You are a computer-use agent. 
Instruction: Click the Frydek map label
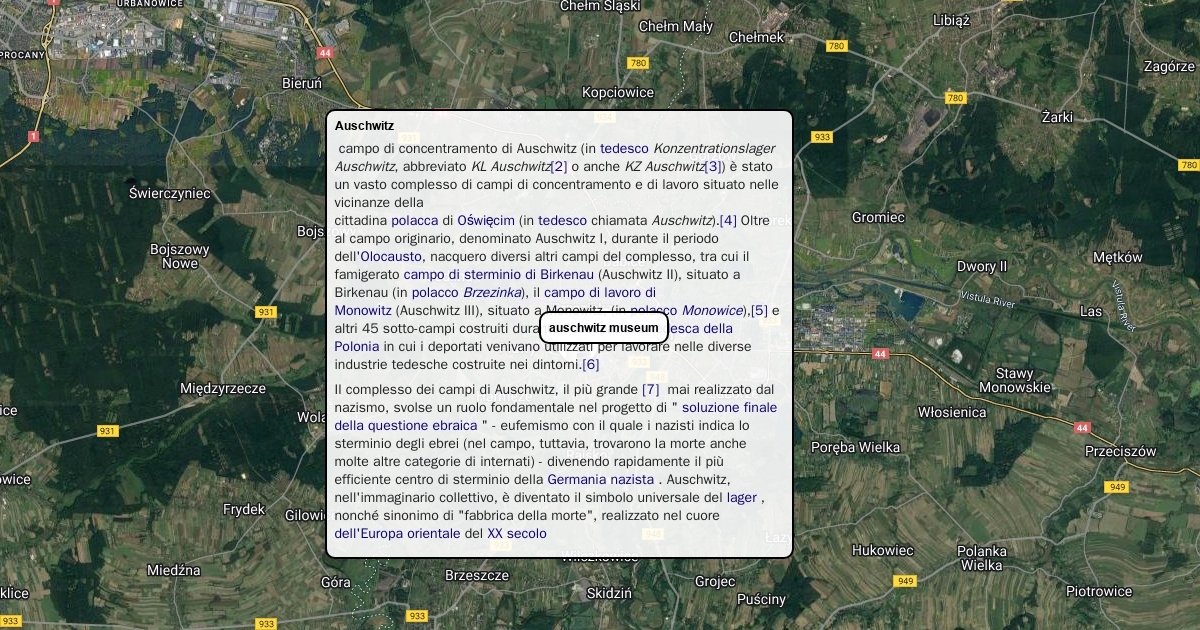click(244, 509)
